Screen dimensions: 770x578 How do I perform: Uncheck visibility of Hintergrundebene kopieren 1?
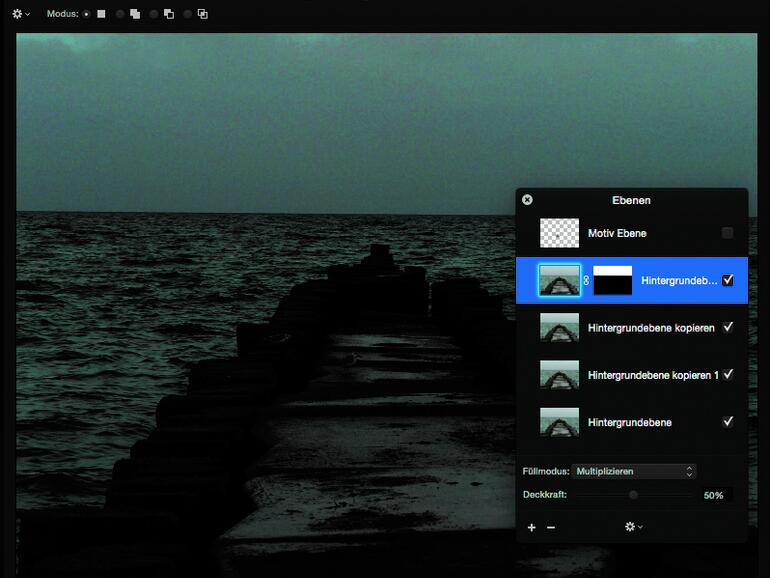[727, 374]
